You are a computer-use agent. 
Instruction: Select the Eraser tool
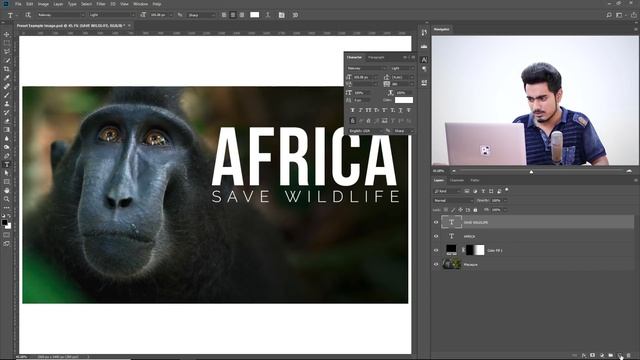click(7, 121)
